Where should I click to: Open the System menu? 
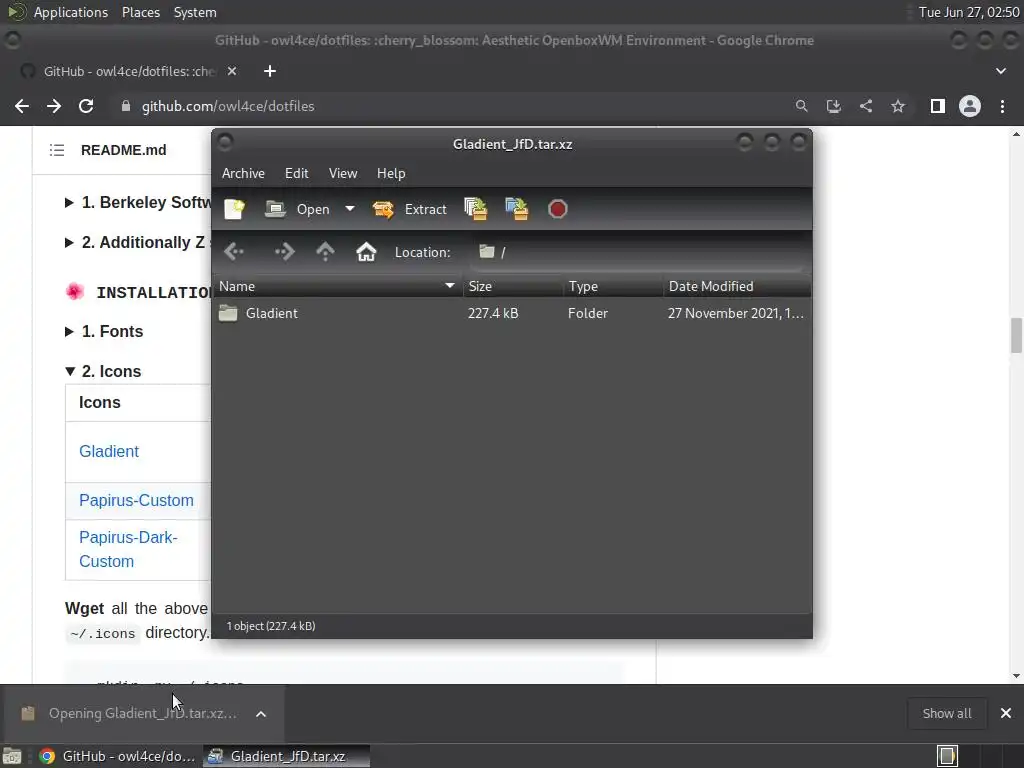(x=195, y=12)
